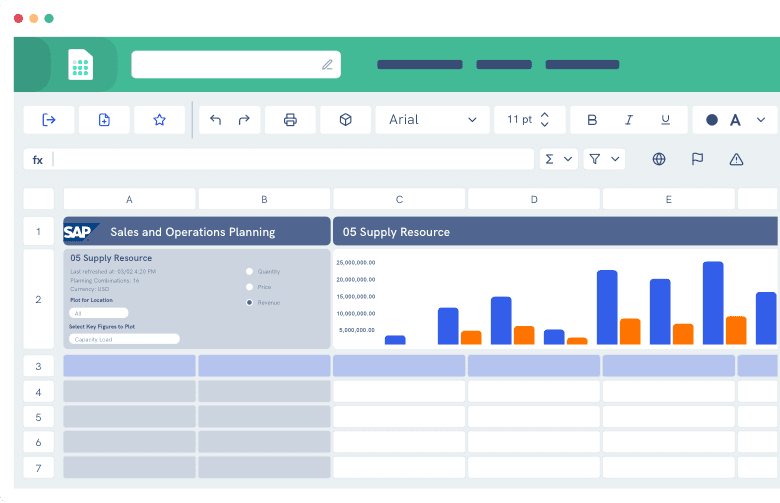This screenshot has height=503, width=780.
Task: Click the text color A icon
Action: [735, 120]
